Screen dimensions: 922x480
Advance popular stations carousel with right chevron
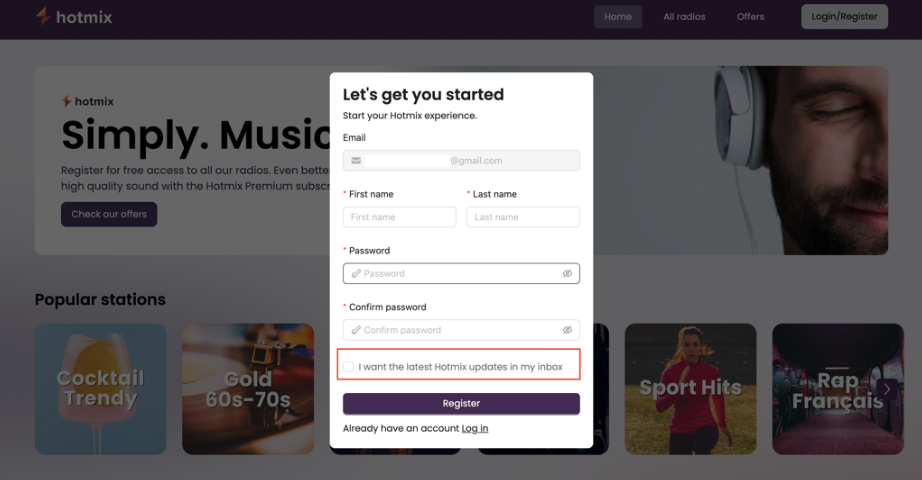887,389
